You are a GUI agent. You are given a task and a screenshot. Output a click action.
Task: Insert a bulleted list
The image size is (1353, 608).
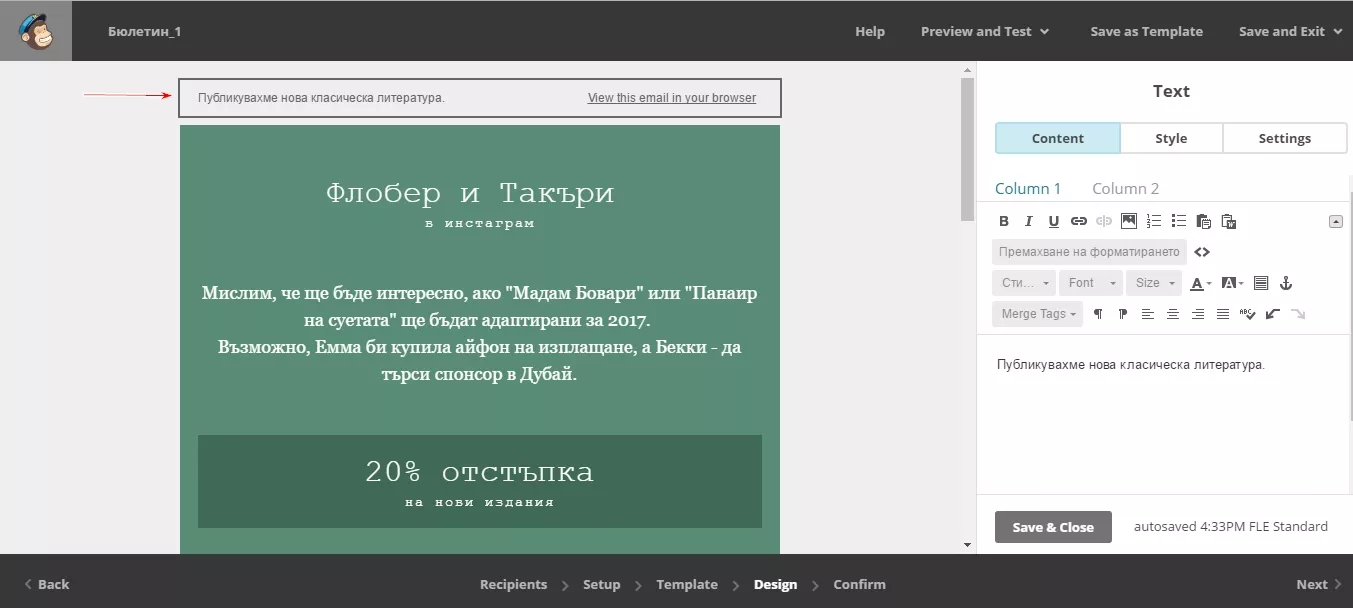(x=1178, y=221)
